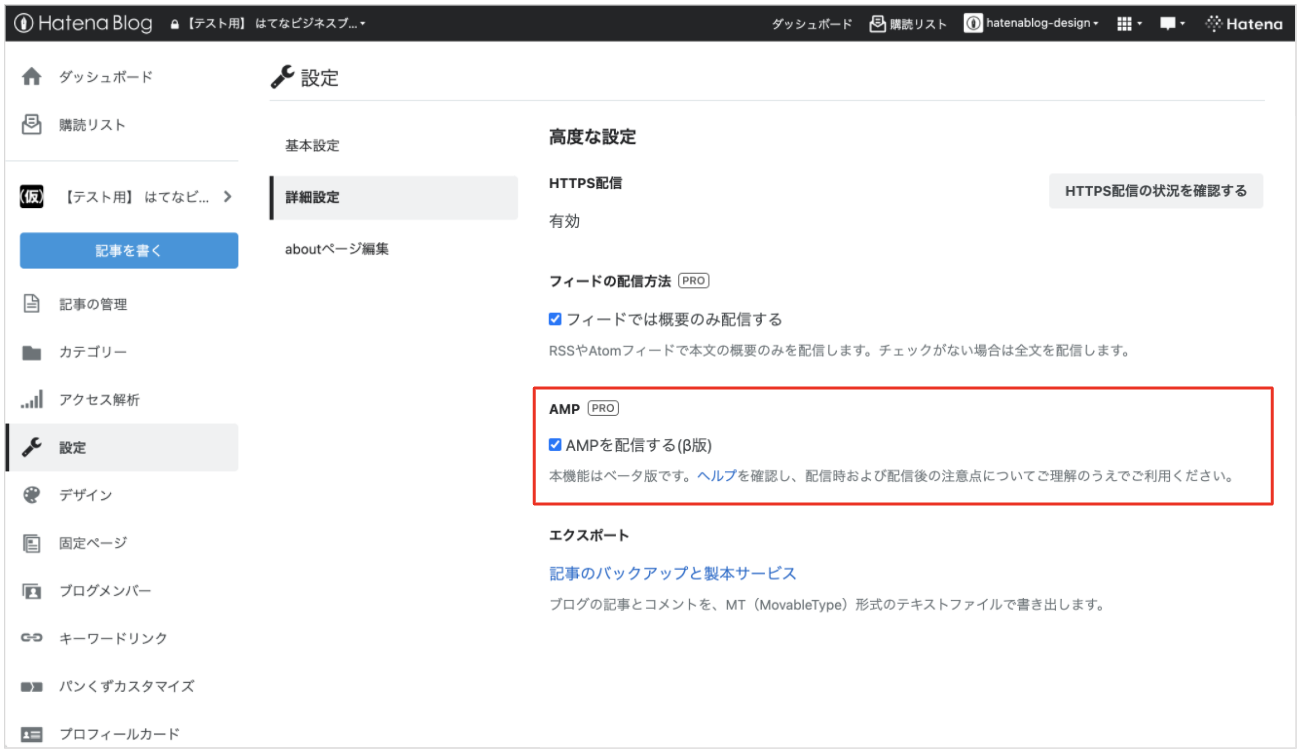Open keyword link via the chain icon
This screenshot has width=1304, height=756.
point(32,638)
